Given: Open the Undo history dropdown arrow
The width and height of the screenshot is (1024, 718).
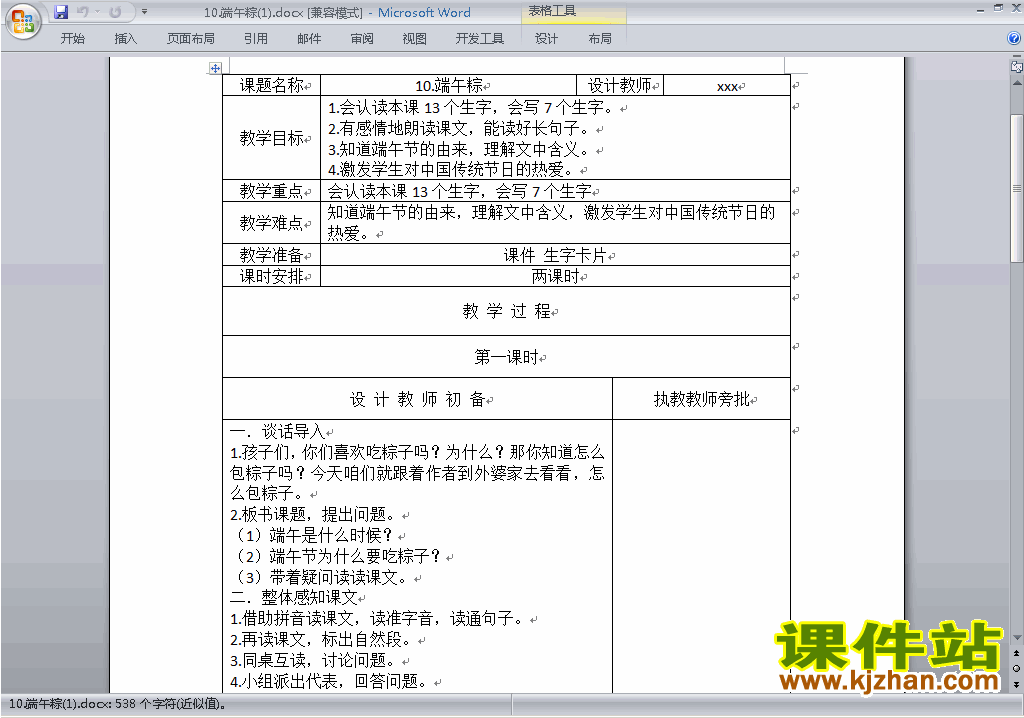Looking at the screenshot, I should (97, 12).
